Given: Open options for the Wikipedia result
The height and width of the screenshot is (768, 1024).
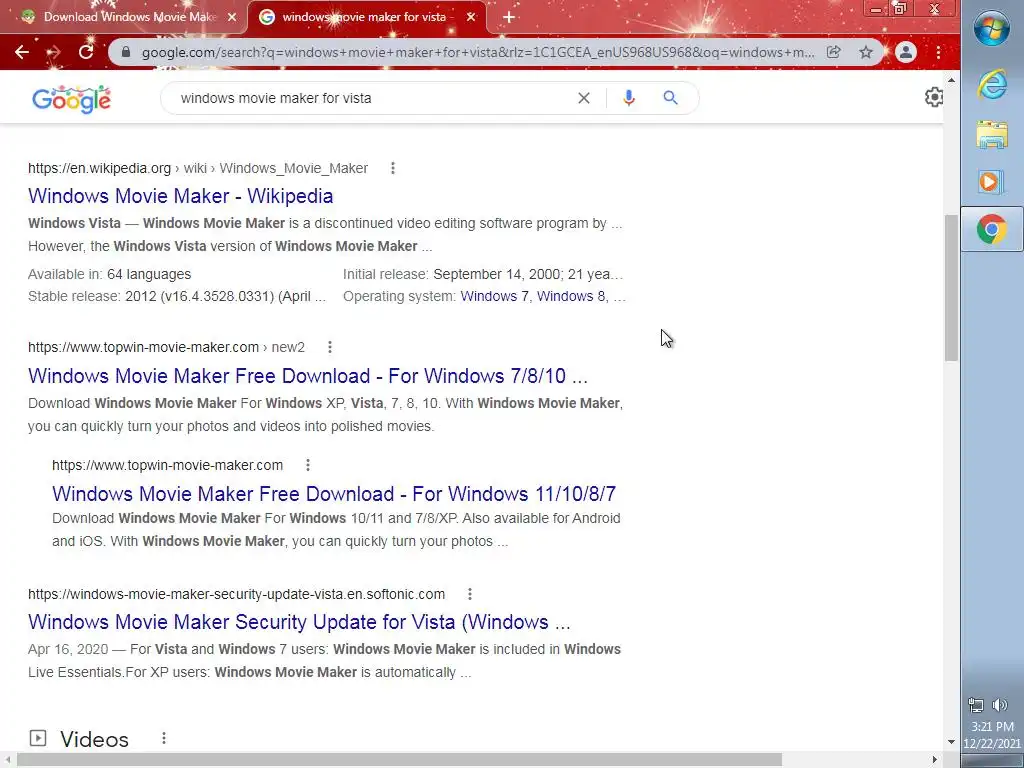Looking at the screenshot, I should (x=392, y=168).
